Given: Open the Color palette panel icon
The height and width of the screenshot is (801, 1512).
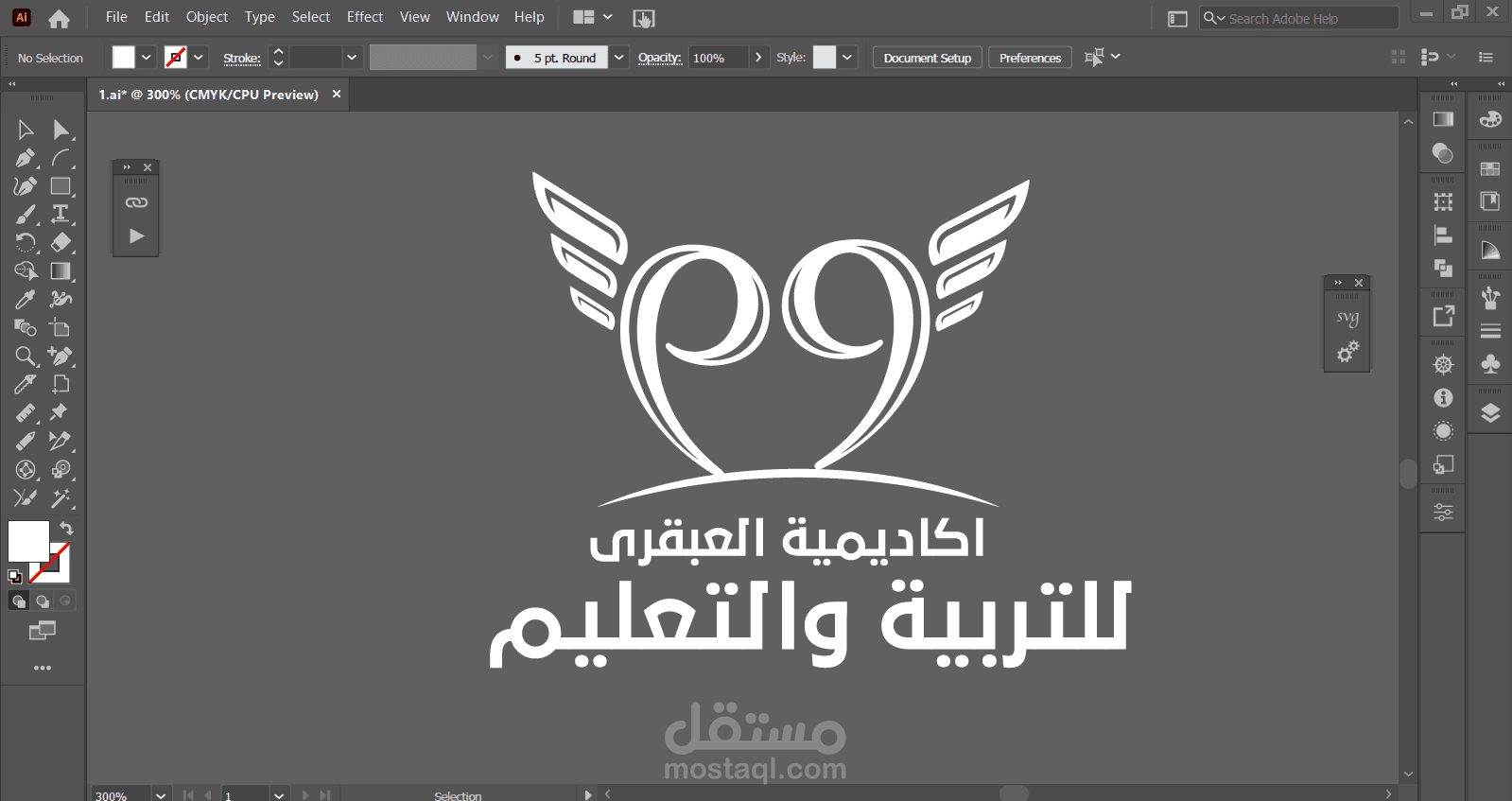Looking at the screenshot, I should [1490, 119].
